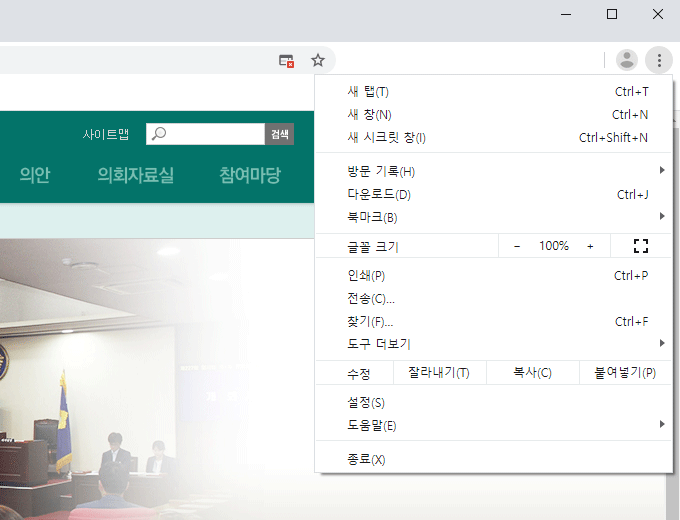Click the 검색 search button on page
This screenshot has width=680, height=520.
279,134
